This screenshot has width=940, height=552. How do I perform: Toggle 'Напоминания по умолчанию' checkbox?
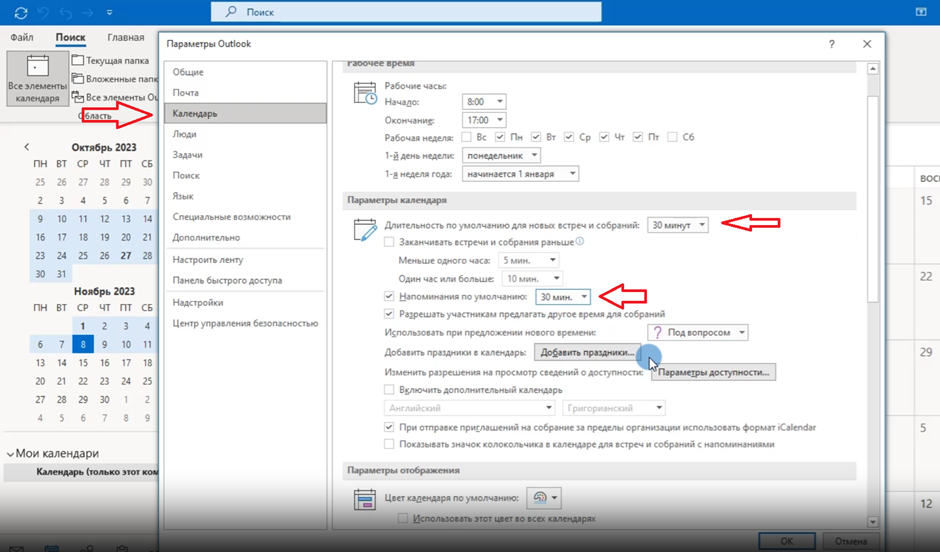point(390,297)
